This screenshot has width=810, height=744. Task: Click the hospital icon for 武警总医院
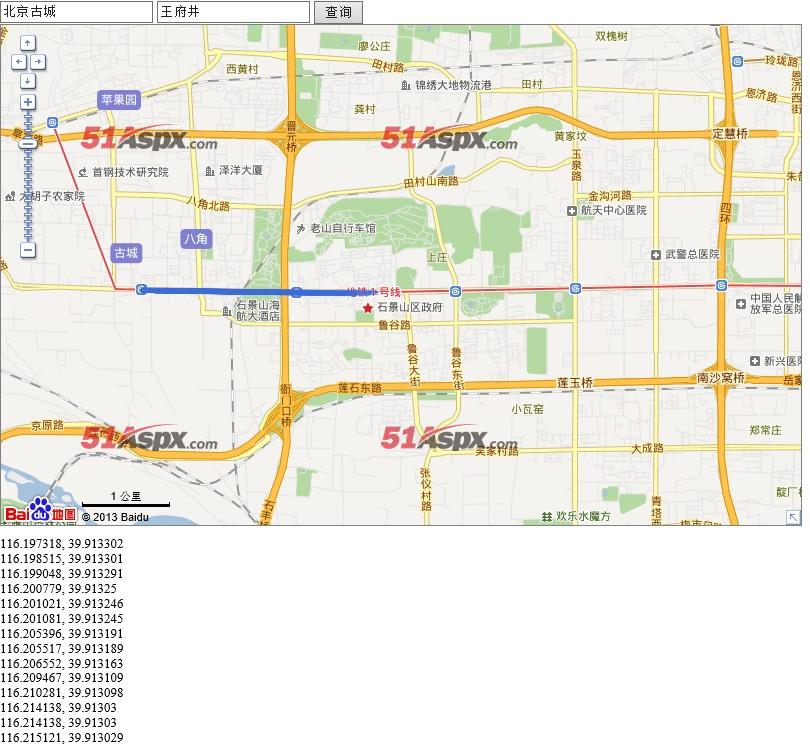pos(656,255)
